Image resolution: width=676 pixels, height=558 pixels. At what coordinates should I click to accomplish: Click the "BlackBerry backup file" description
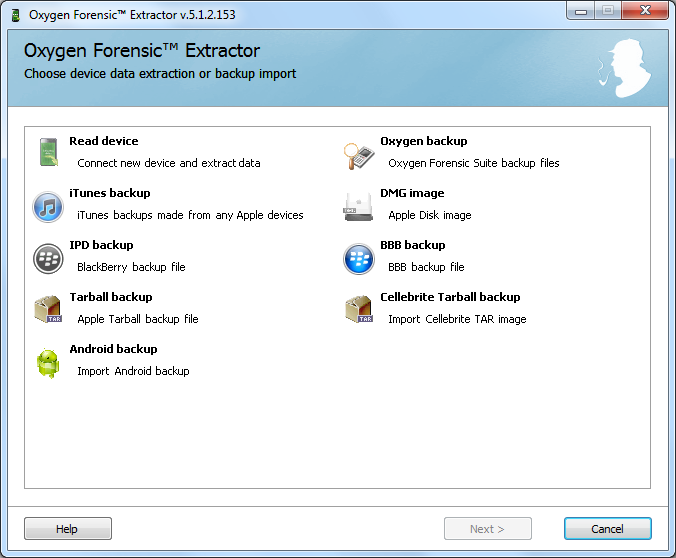131,267
